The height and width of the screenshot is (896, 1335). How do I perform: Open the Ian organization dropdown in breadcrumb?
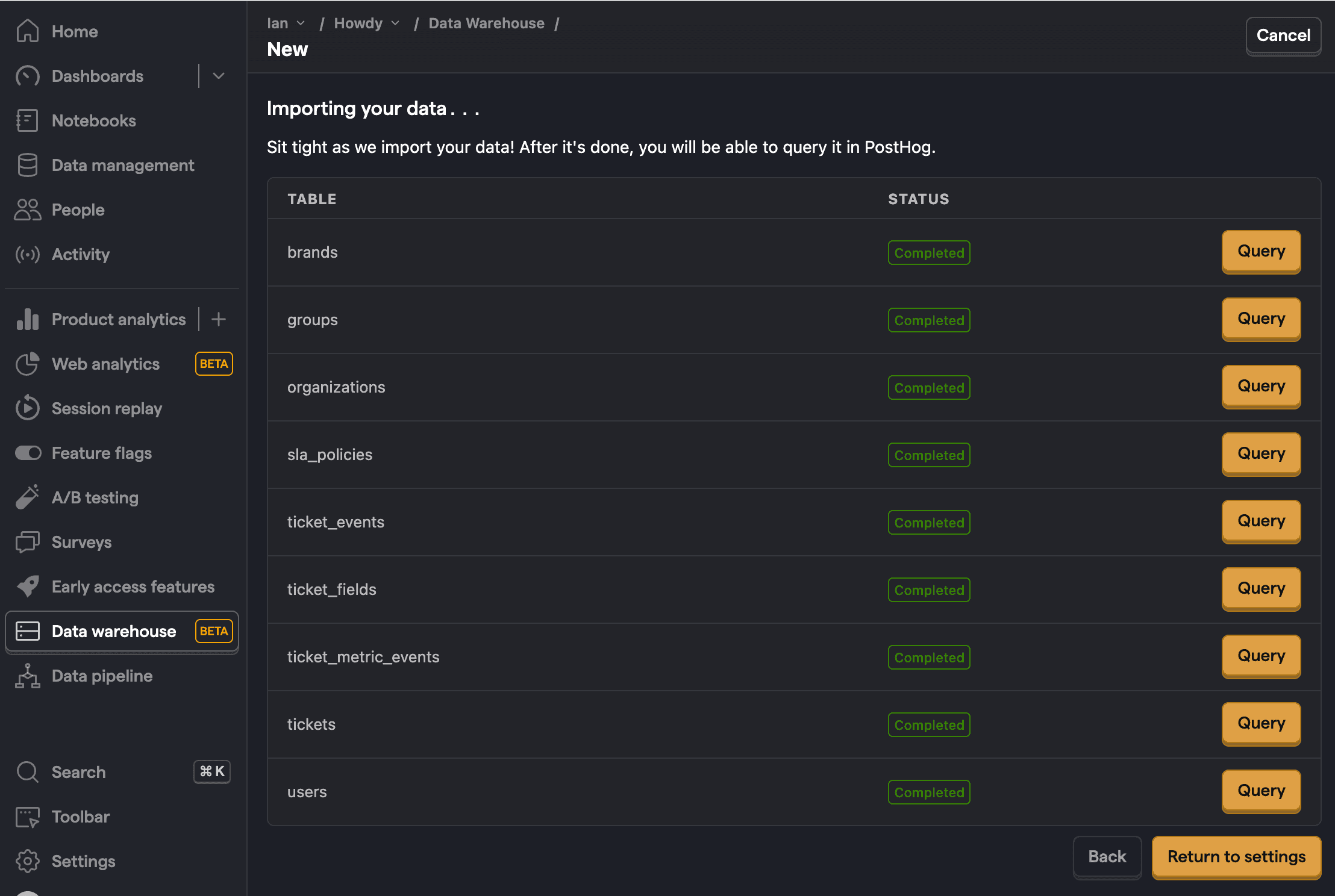[286, 23]
